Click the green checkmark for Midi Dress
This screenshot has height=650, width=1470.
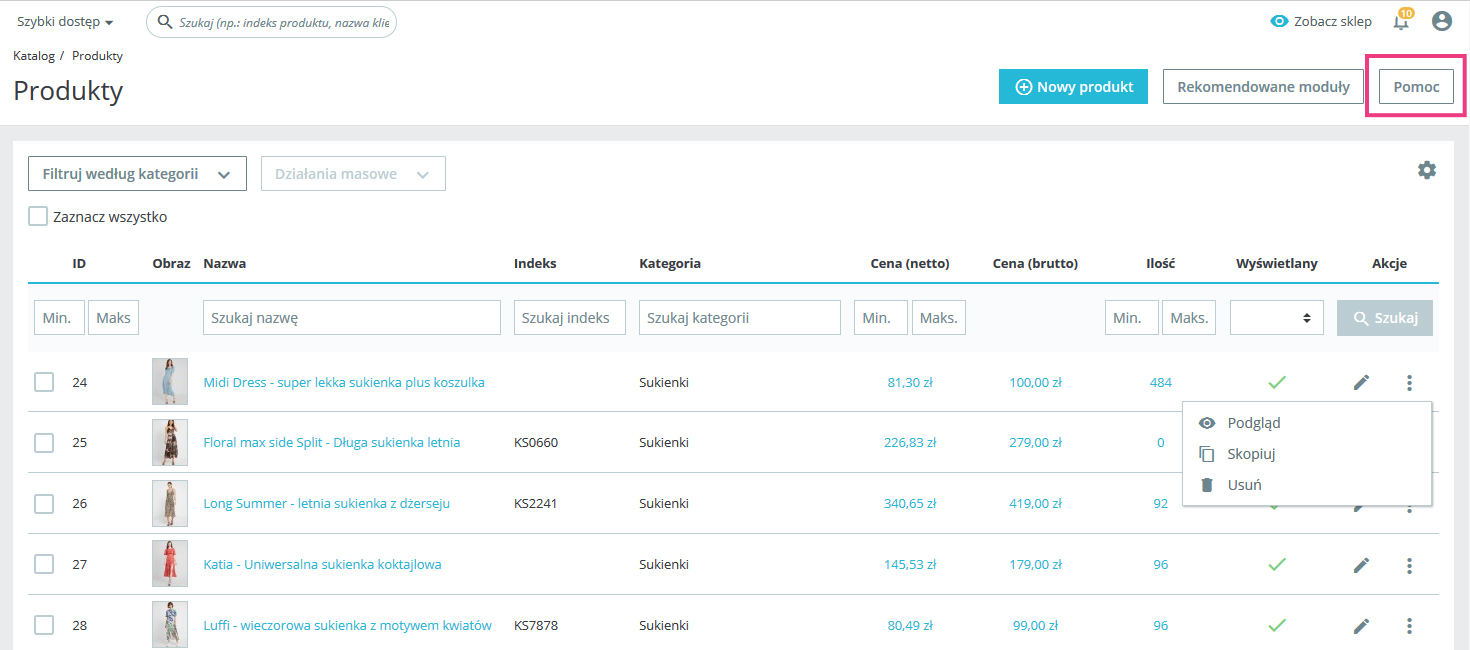pos(1276,382)
